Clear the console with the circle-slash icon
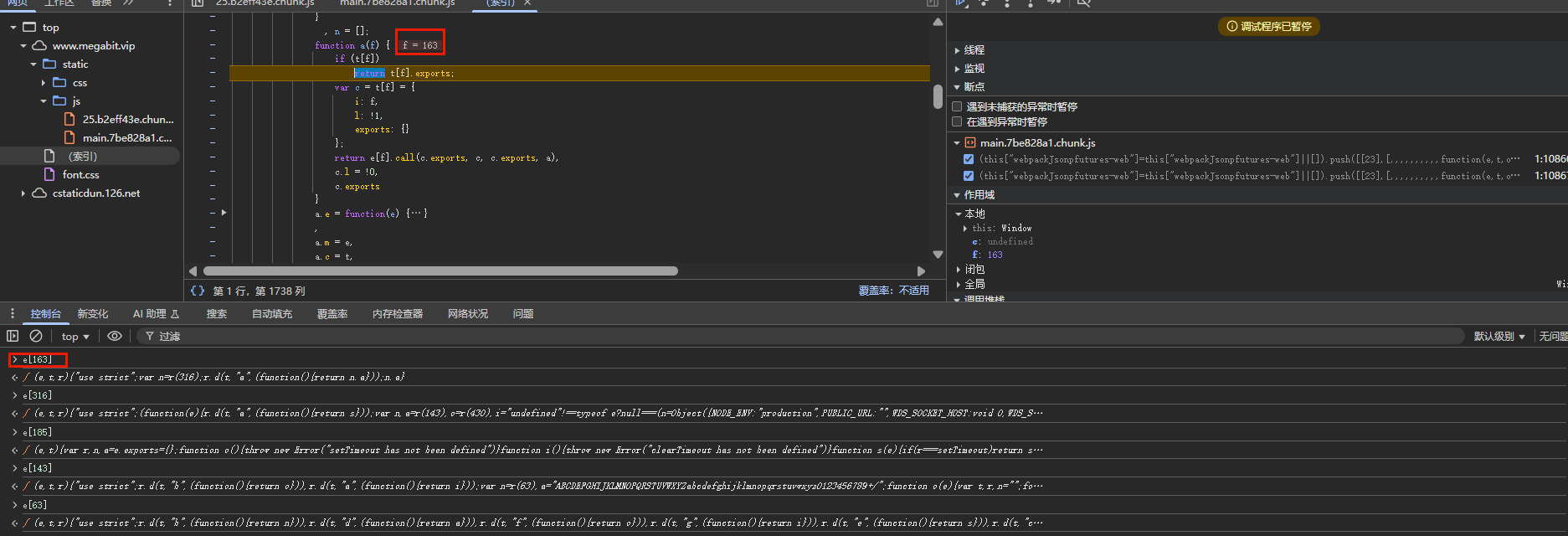 pyautogui.click(x=36, y=336)
